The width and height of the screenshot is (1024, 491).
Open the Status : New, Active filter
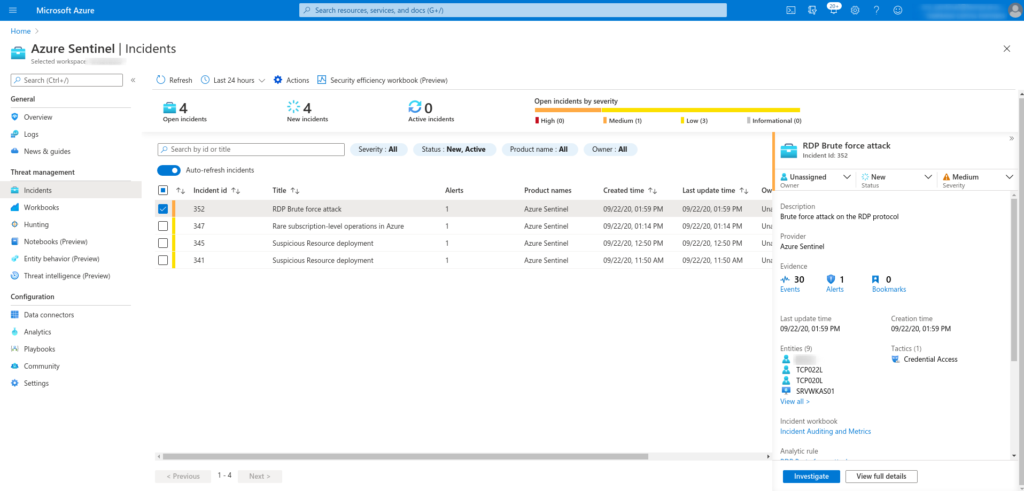tap(454, 150)
